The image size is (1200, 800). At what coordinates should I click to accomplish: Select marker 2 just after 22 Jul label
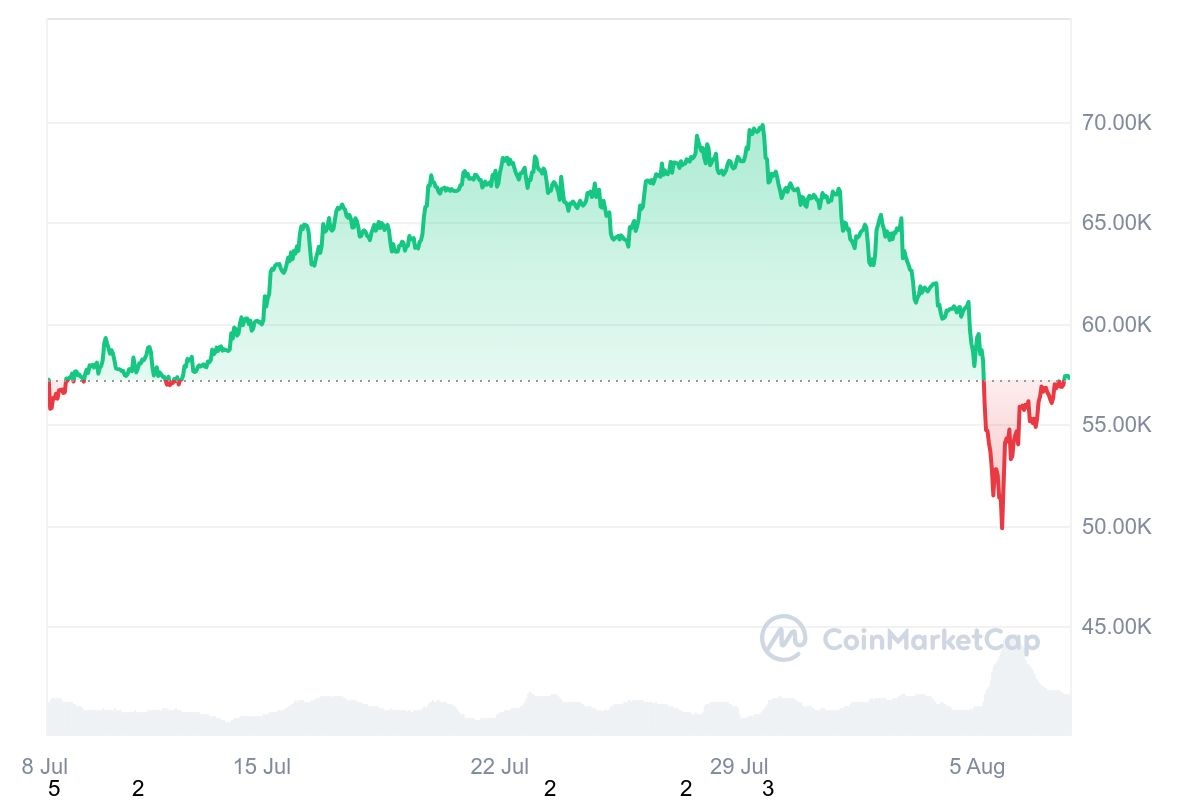[550, 789]
